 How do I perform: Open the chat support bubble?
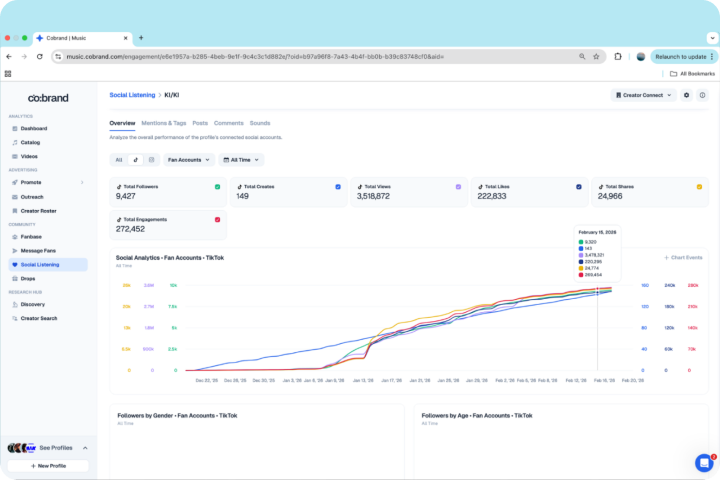click(x=704, y=462)
